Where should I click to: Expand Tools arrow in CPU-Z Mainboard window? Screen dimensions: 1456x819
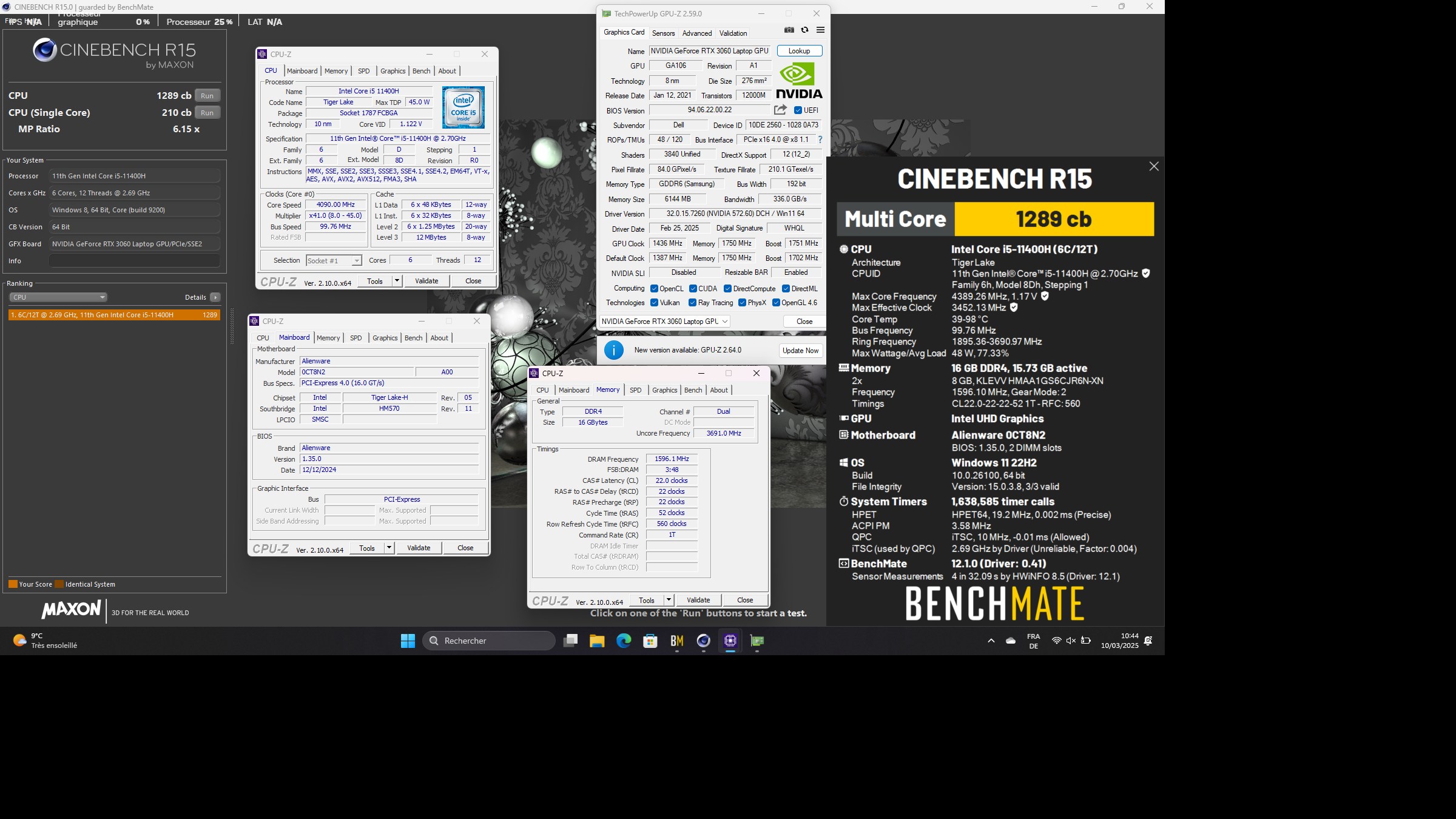point(389,548)
